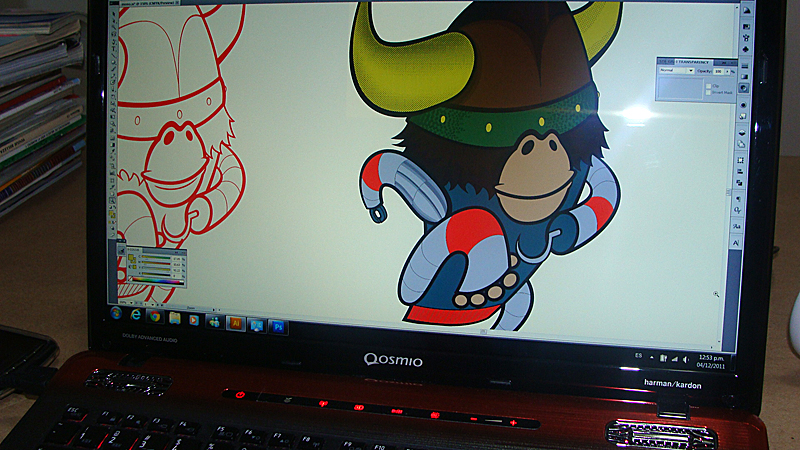Viewport: 800px width, 450px height.
Task: Open the Pathfinder panel in the dock
Action: pos(740,183)
